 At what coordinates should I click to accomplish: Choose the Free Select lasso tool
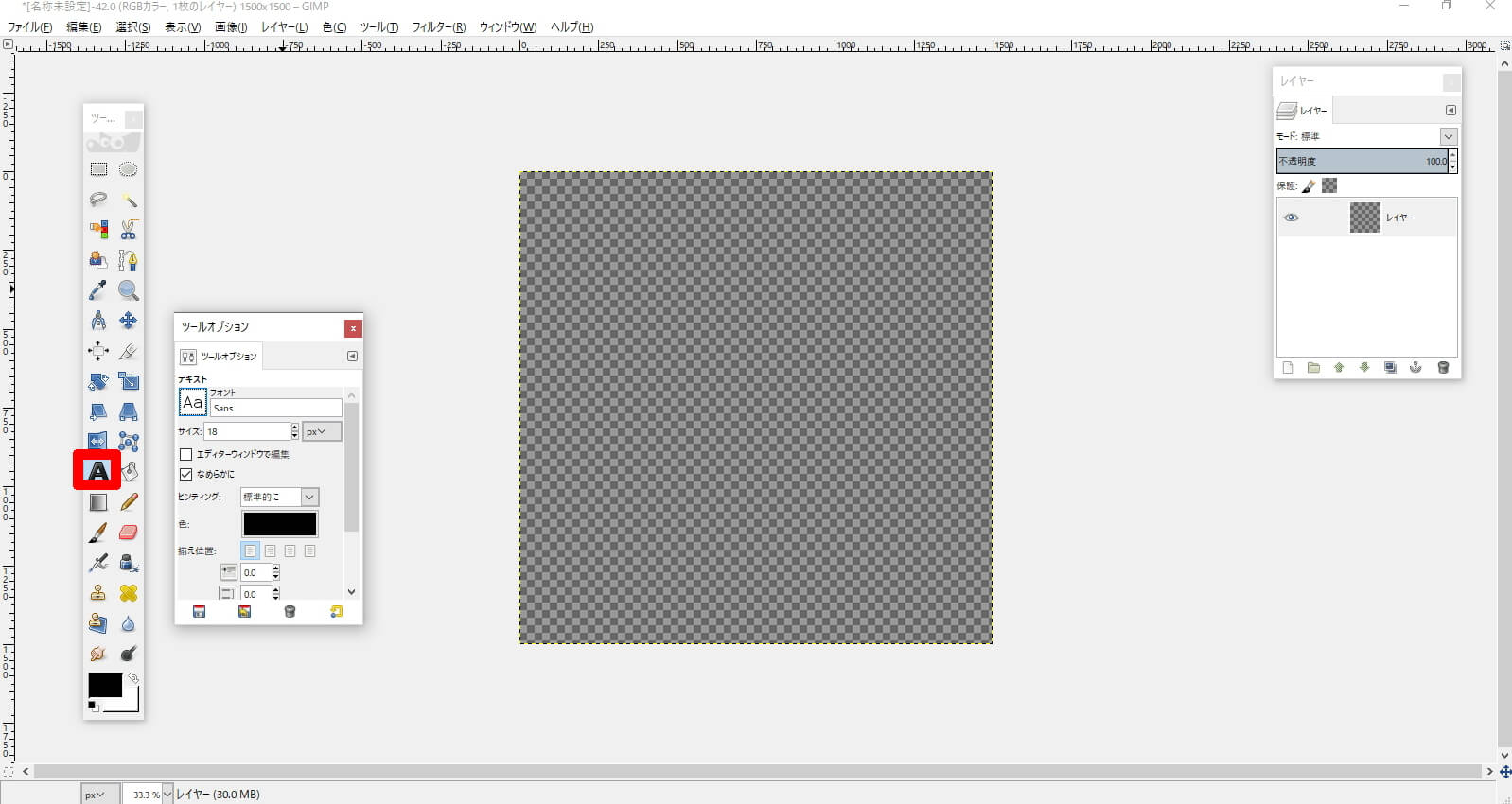pyautogui.click(x=98, y=200)
